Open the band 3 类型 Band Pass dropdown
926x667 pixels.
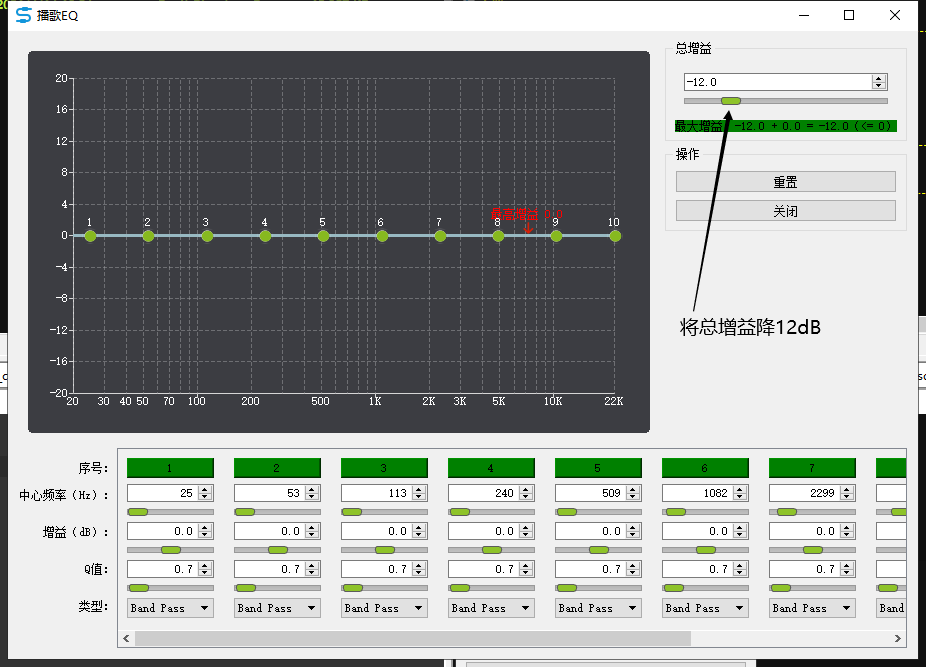point(384,608)
